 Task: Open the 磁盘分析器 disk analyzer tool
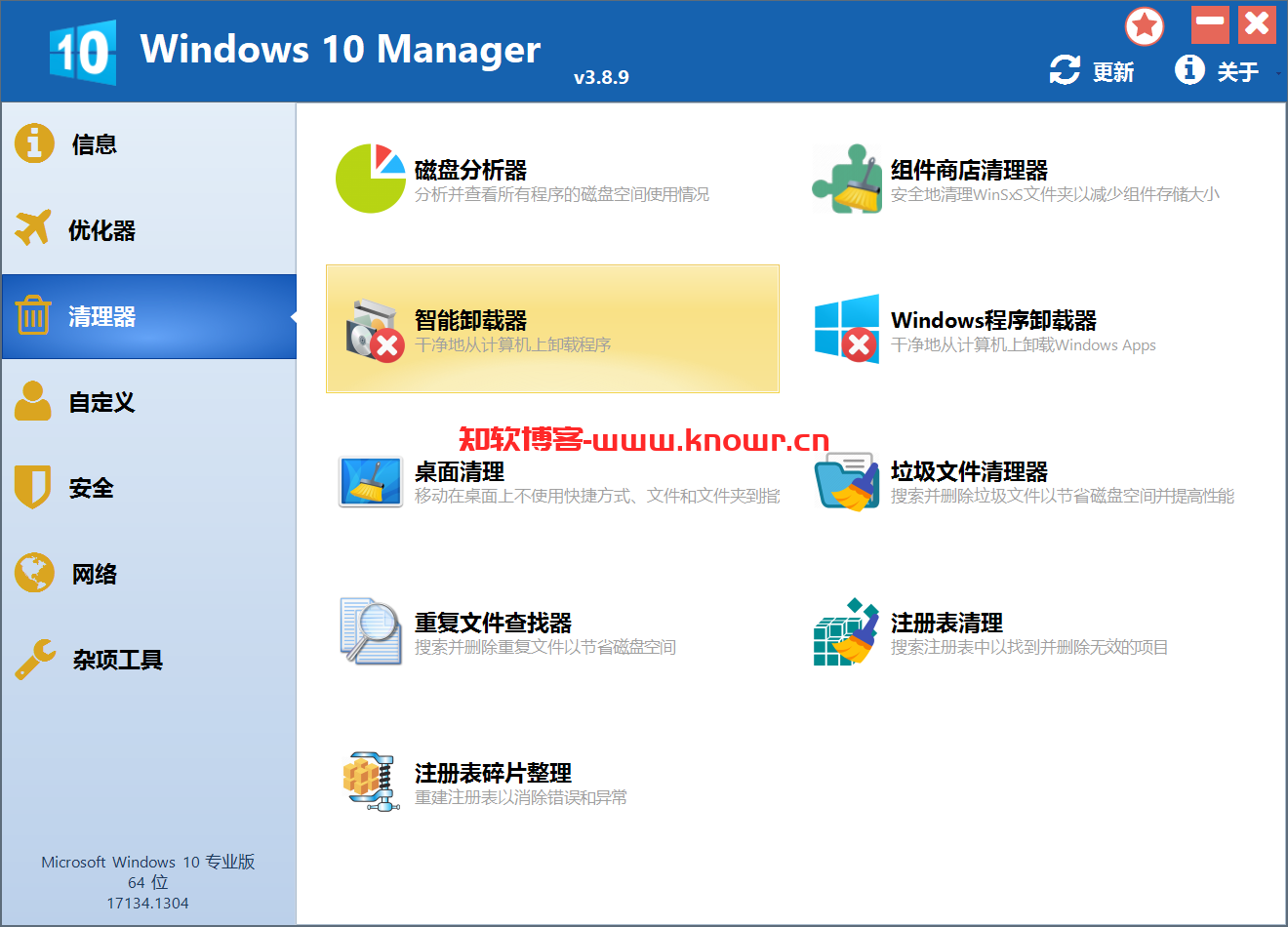pyautogui.click(x=552, y=179)
